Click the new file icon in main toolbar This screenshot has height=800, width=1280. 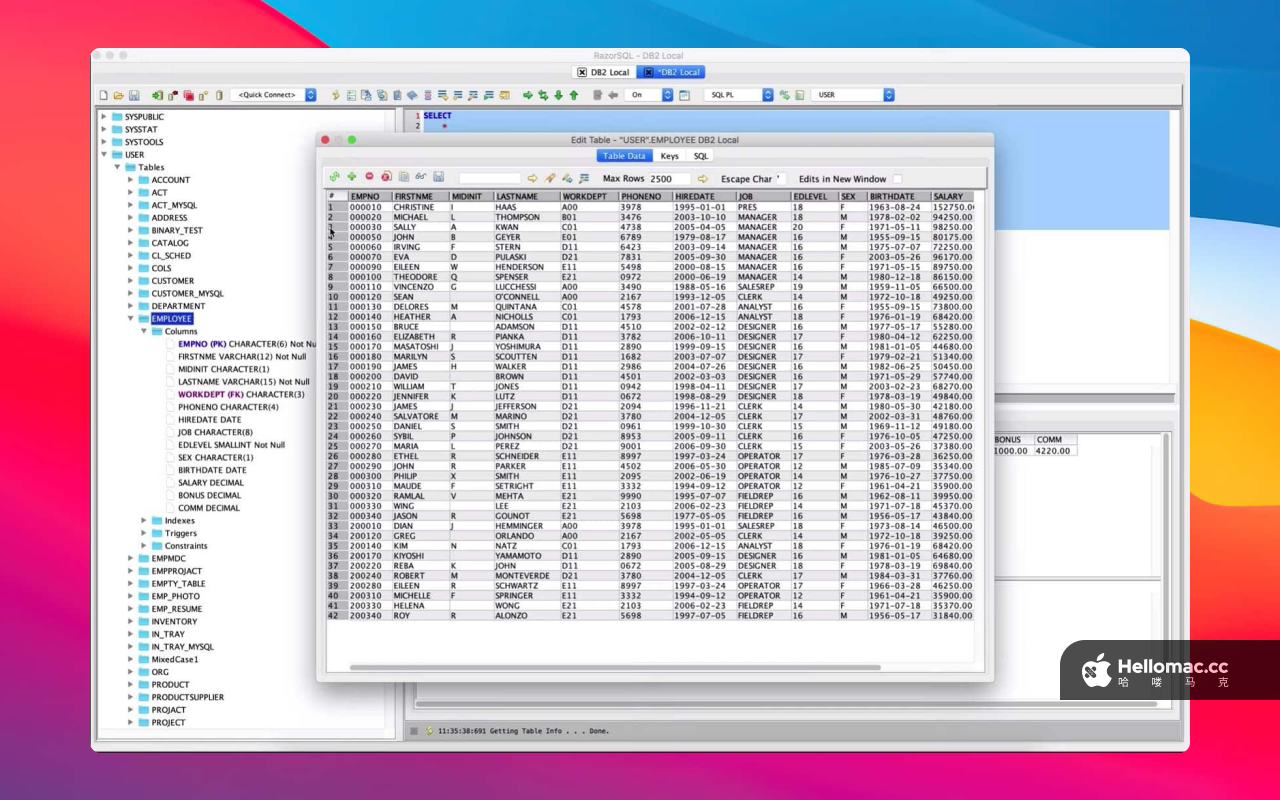(x=103, y=95)
